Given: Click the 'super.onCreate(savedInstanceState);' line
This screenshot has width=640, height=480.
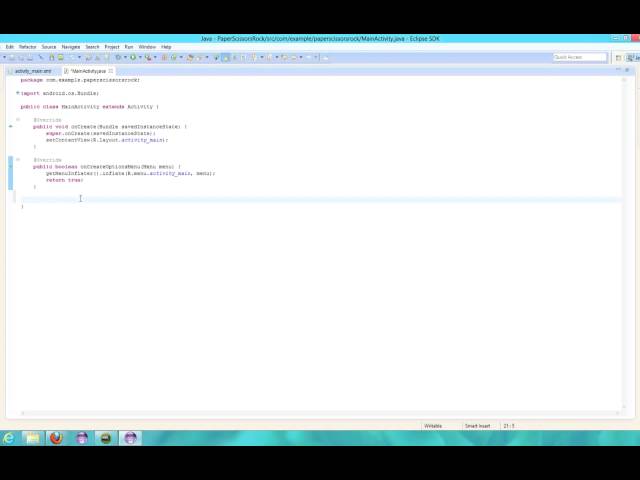Looking at the screenshot, I should coord(100,133).
